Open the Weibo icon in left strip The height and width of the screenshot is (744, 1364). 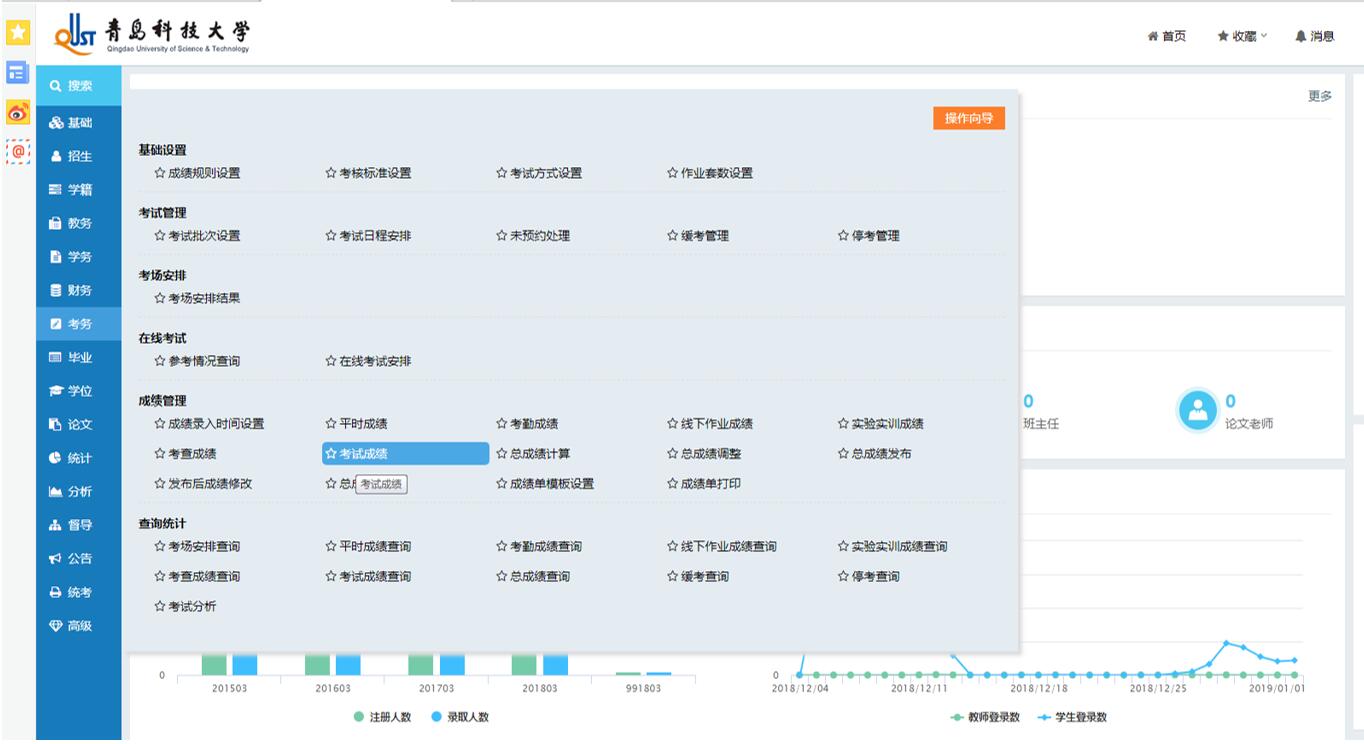click(17, 112)
